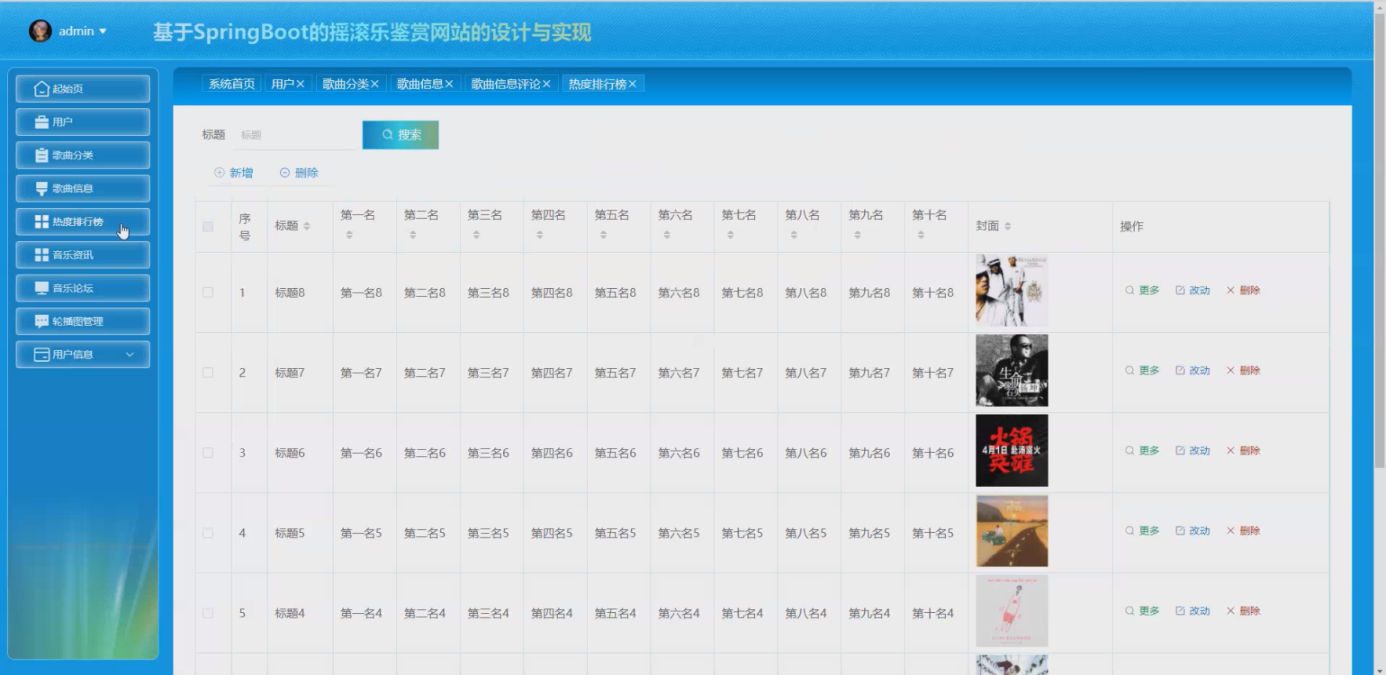This screenshot has height=675, width=1386.
Task: Open the cover thumbnail for 标题6
Action: tap(1012, 451)
